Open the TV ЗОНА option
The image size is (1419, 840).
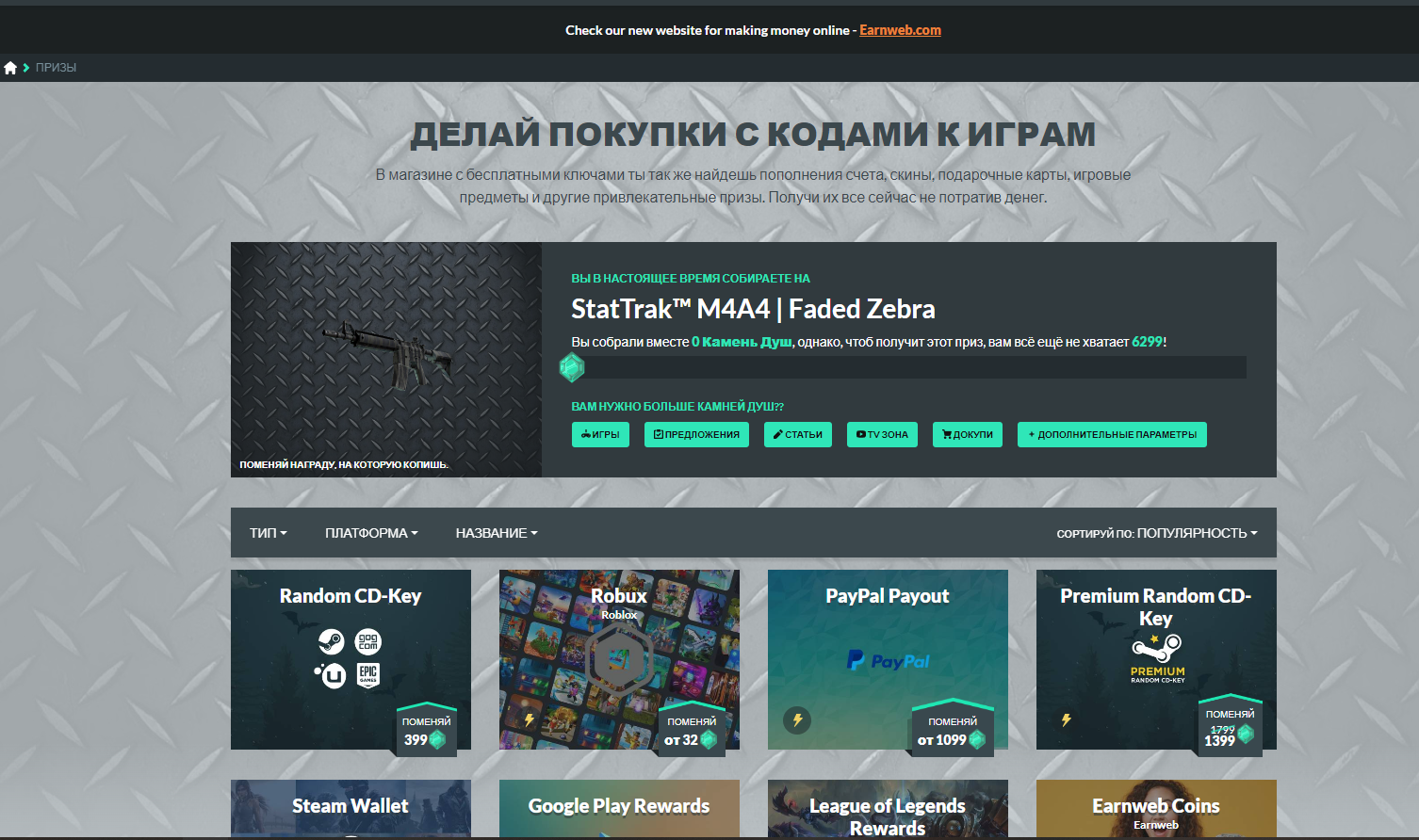point(882,434)
